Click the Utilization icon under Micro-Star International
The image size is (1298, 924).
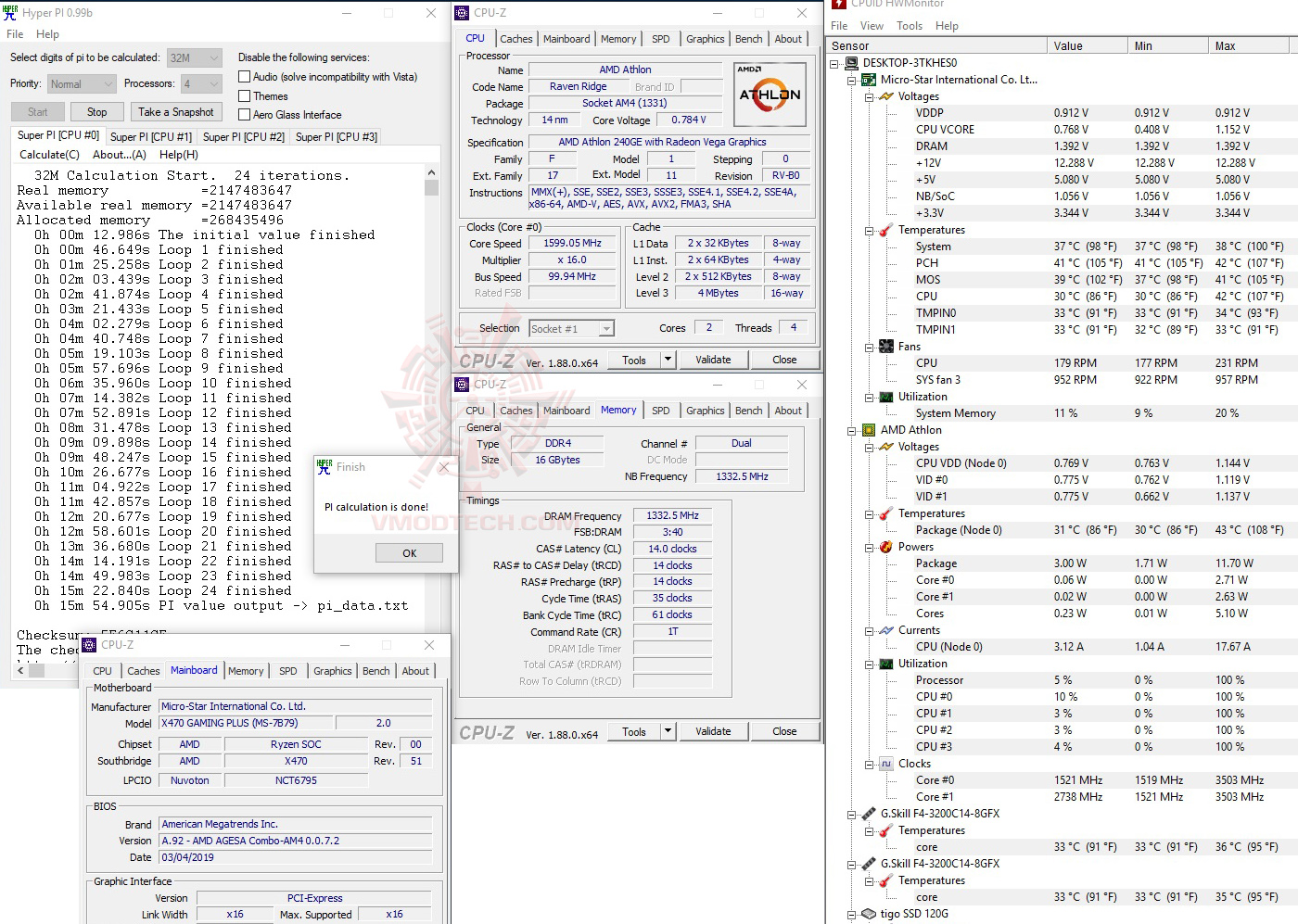pos(886,397)
